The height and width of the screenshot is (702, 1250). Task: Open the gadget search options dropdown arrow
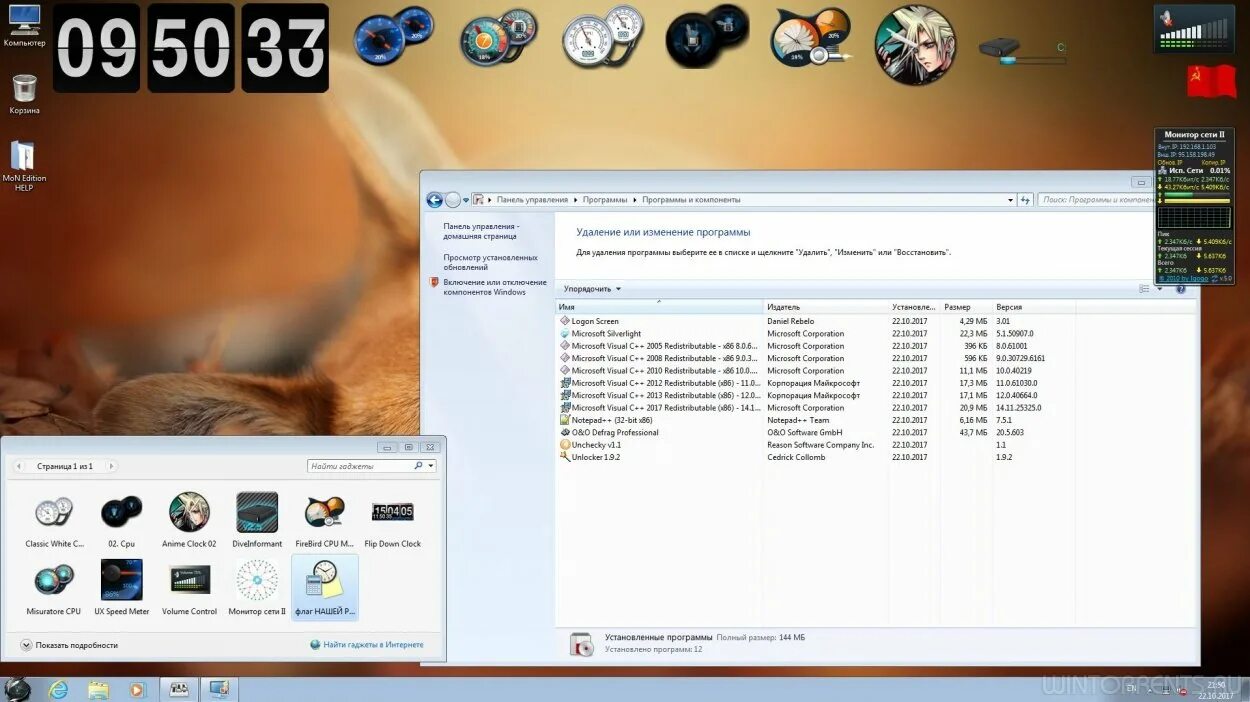tap(431, 466)
